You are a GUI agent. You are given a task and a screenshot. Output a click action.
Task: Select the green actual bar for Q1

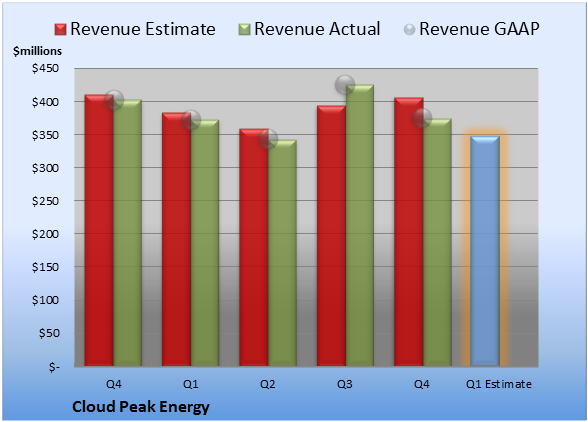[205, 243]
